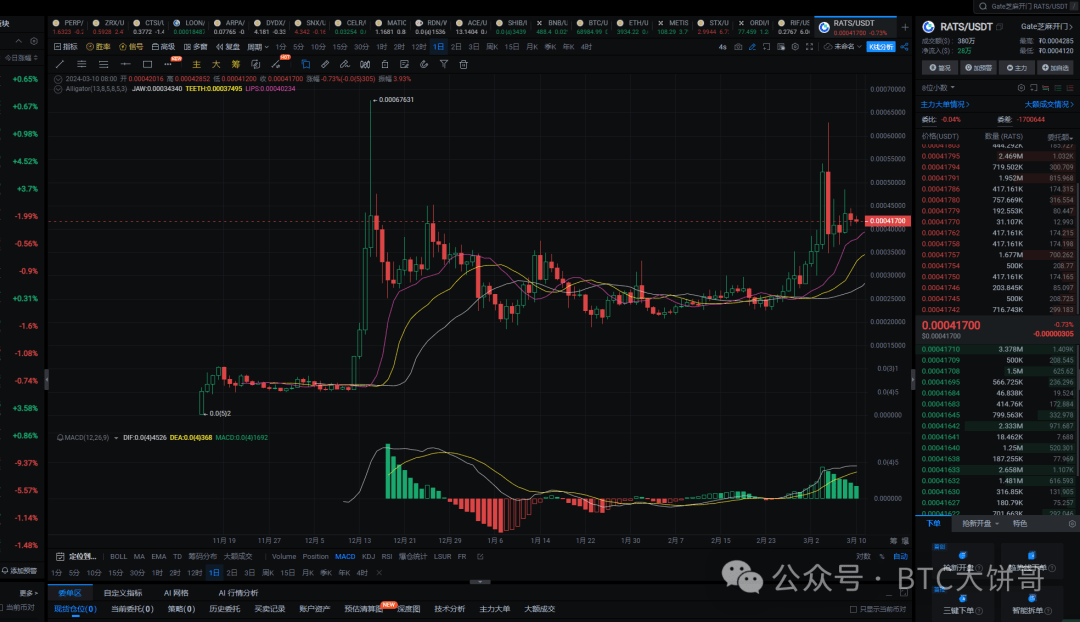This screenshot has height=622, width=1080.
Task: Open the 历史委托 order history tab
Action: pyautogui.click(x=224, y=608)
